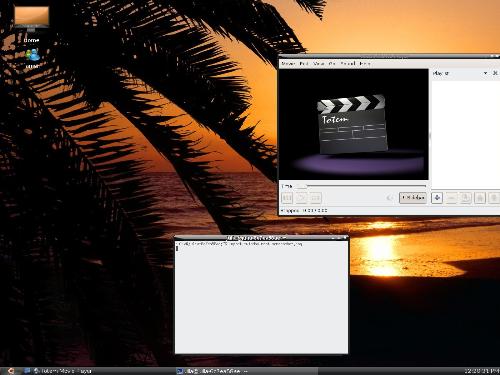Click the add to playlist button
The image size is (500, 375).
pyautogui.click(x=437, y=198)
